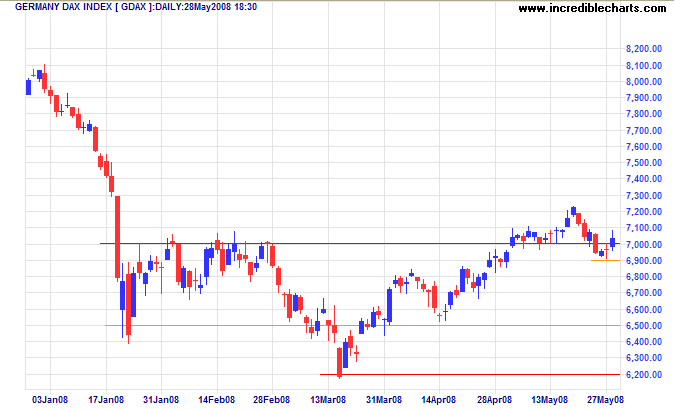675x410 pixels.
Task: Click the 28Feb08 date label
Action: pyautogui.click(x=272, y=400)
